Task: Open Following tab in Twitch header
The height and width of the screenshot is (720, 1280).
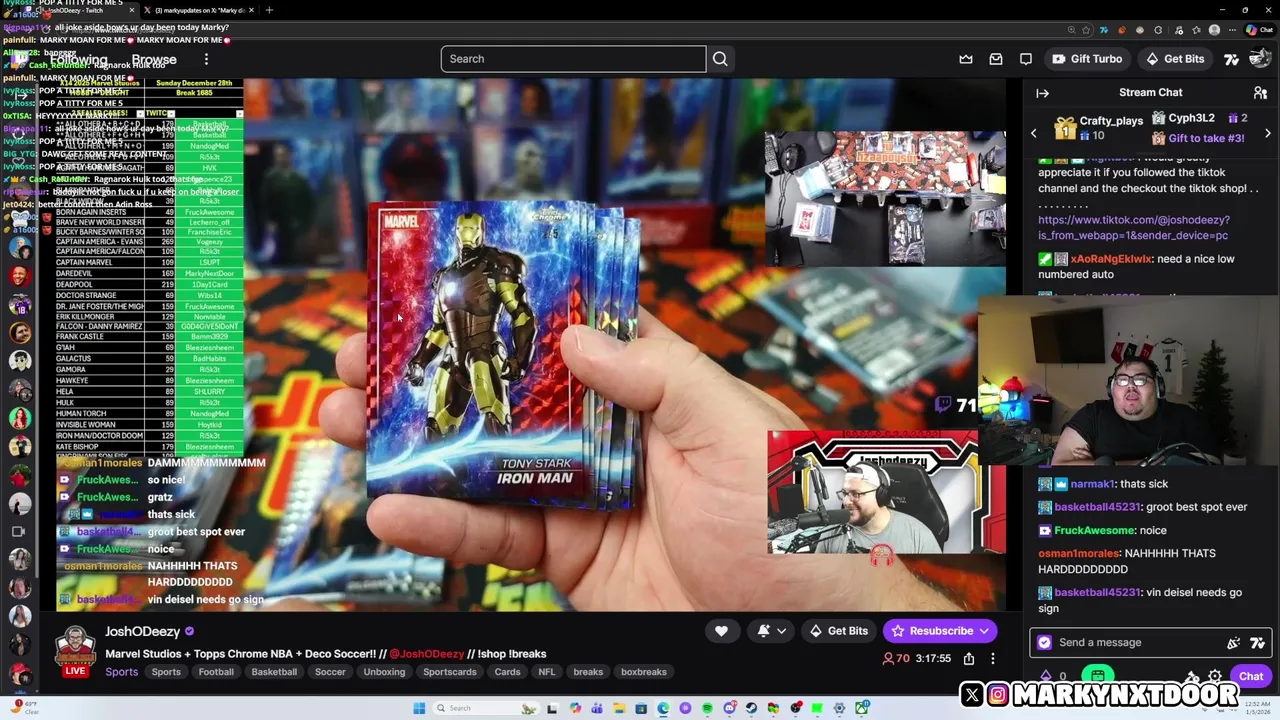Action: point(79,60)
